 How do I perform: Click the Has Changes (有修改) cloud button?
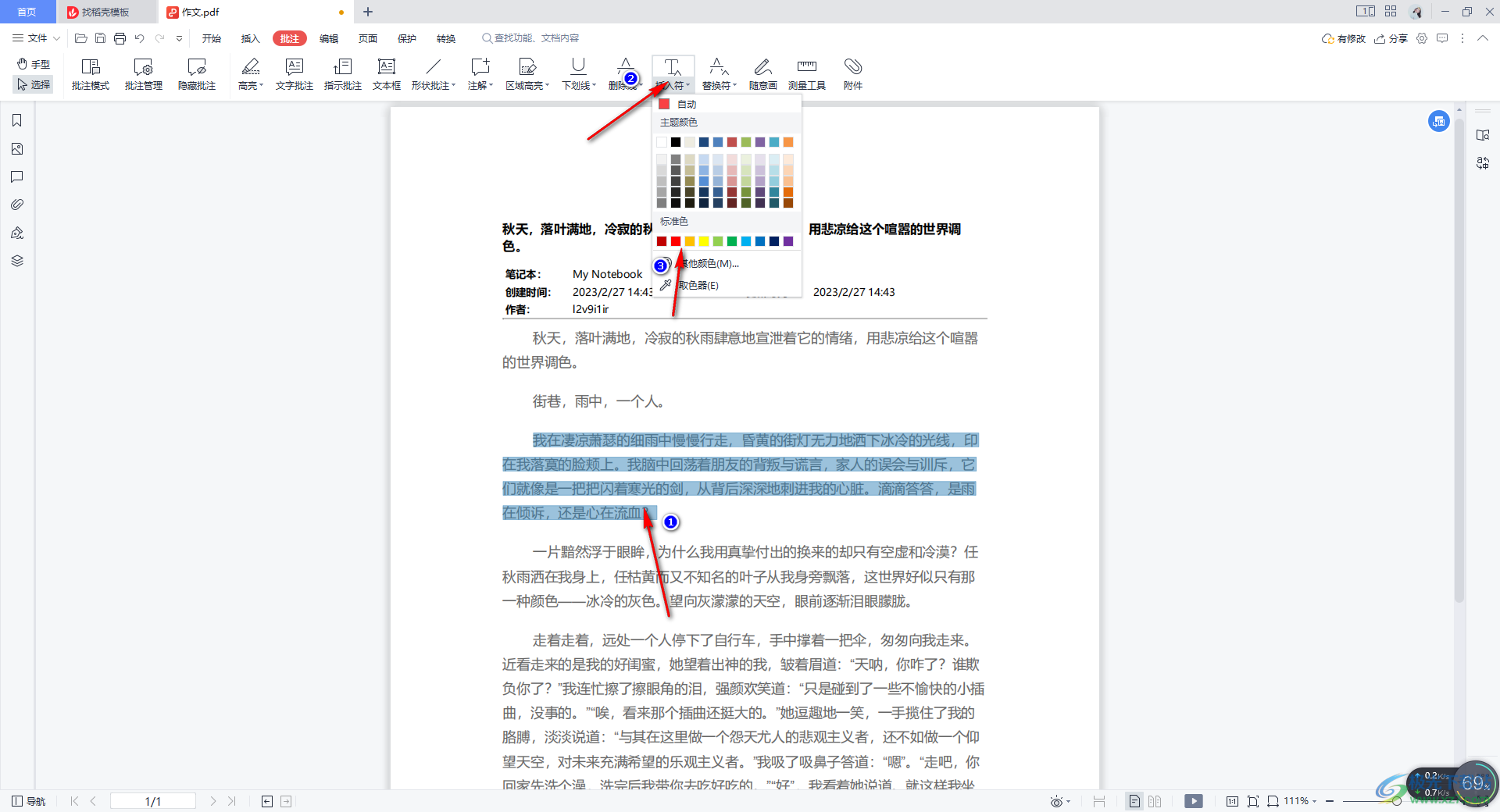(1343, 38)
